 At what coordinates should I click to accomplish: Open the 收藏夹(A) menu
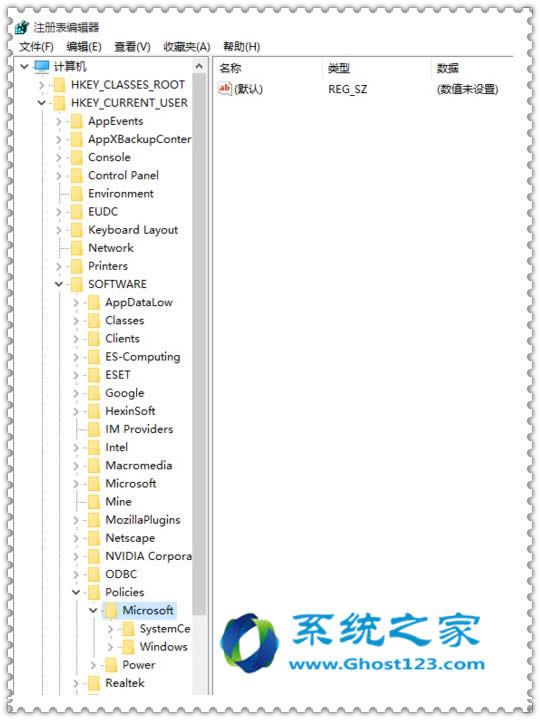(x=186, y=46)
